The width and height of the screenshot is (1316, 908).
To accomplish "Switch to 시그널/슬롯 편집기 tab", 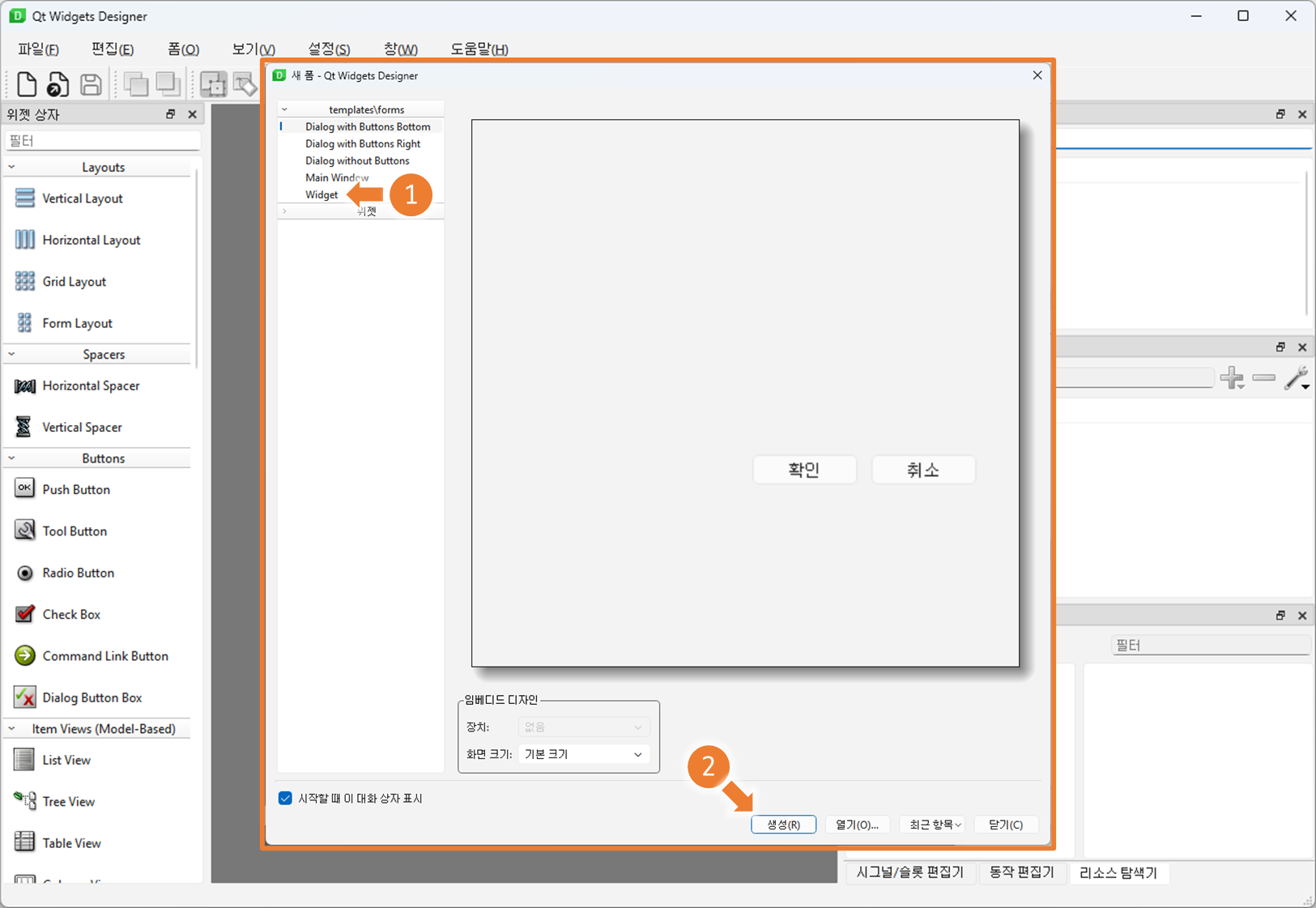I will point(910,872).
